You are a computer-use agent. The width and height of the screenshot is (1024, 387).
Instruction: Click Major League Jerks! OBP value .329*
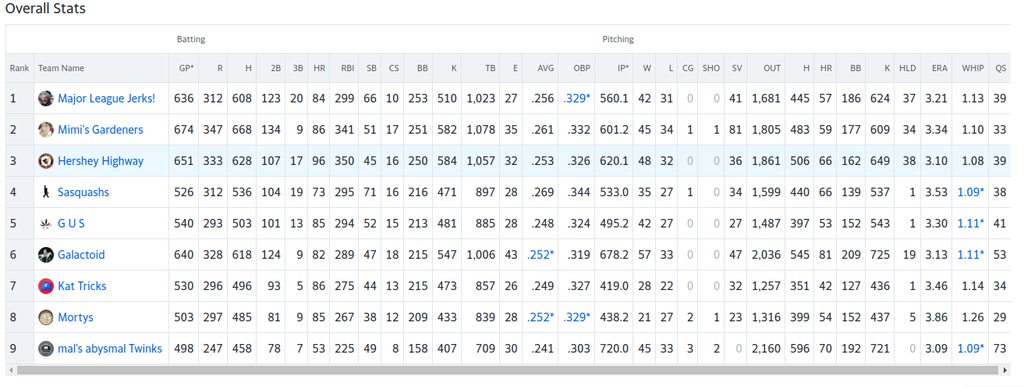point(577,99)
